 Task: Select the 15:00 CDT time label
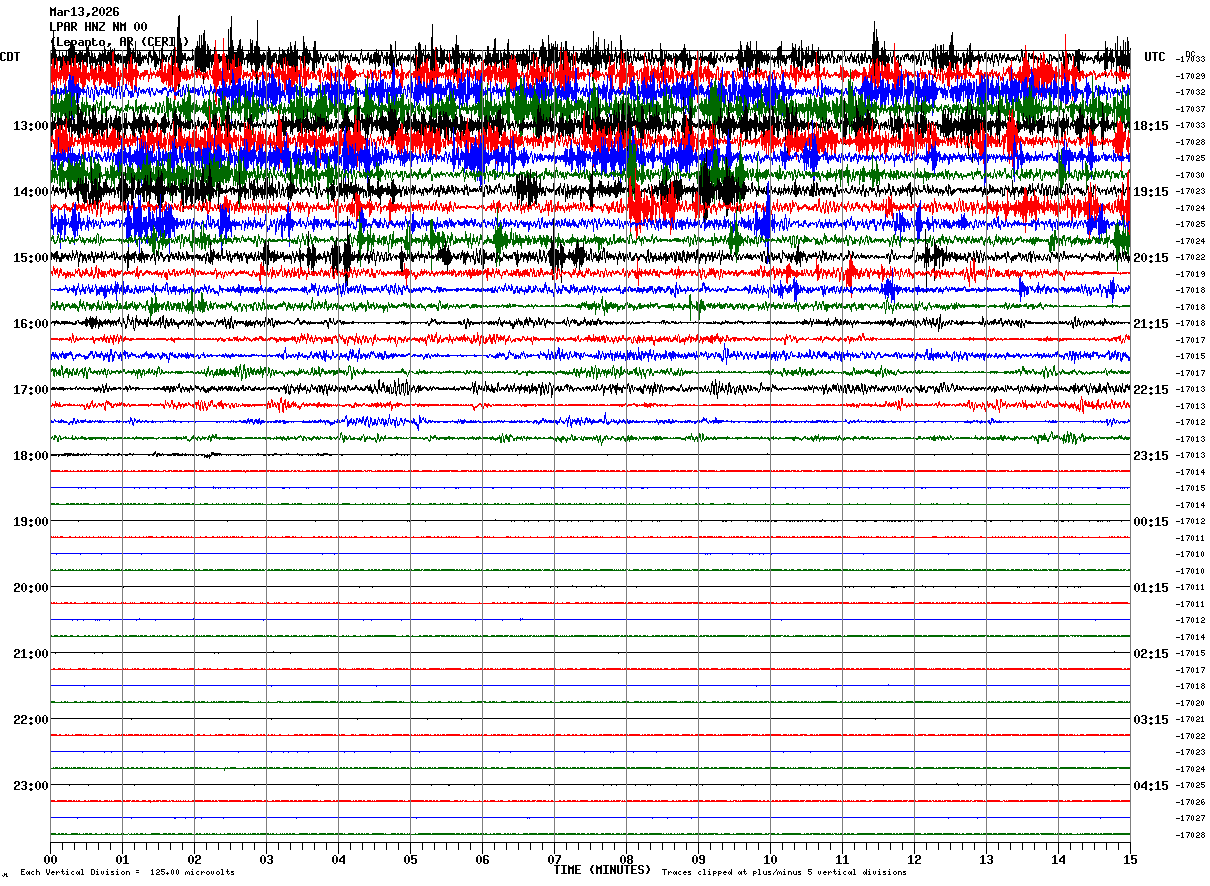(x=31, y=258)
